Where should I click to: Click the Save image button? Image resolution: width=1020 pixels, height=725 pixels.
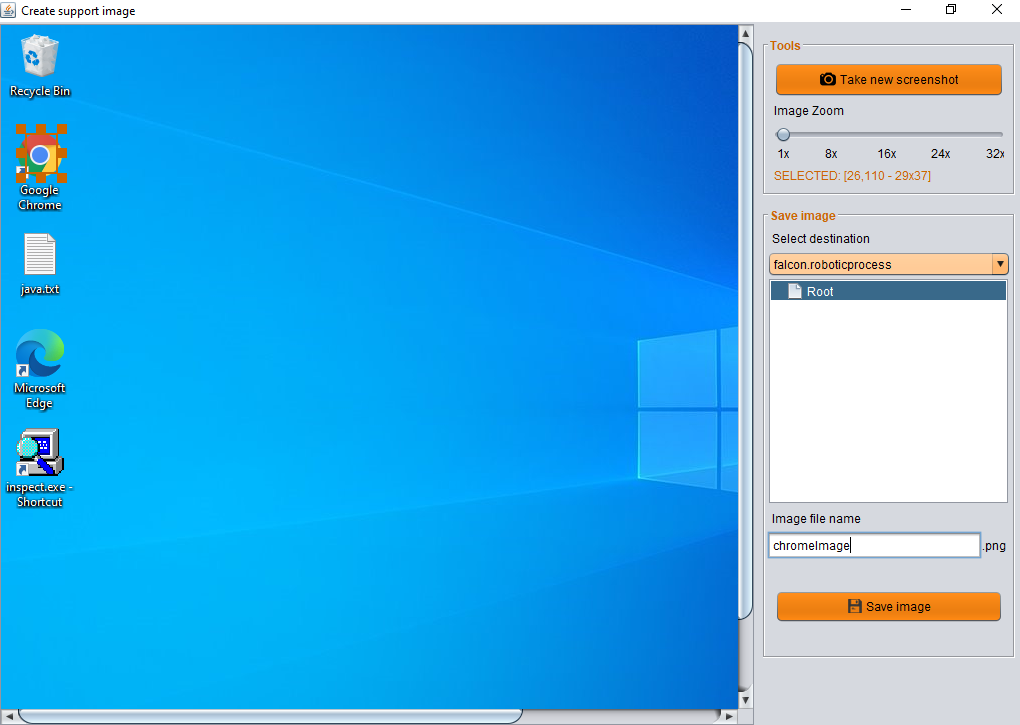point(888,606)
